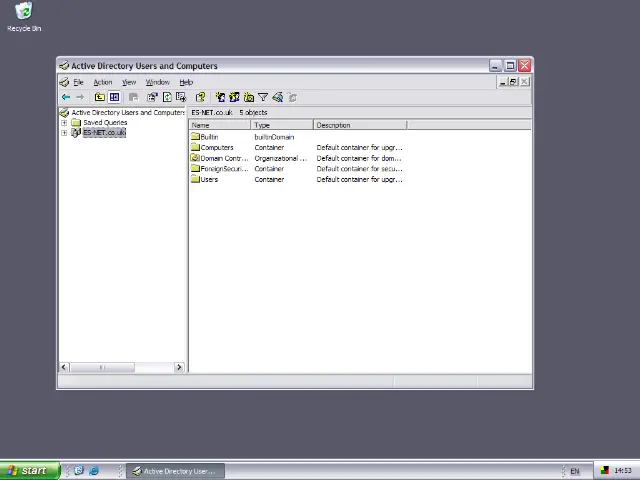
Task: Open the View menu
Action: tap(129, 82)
